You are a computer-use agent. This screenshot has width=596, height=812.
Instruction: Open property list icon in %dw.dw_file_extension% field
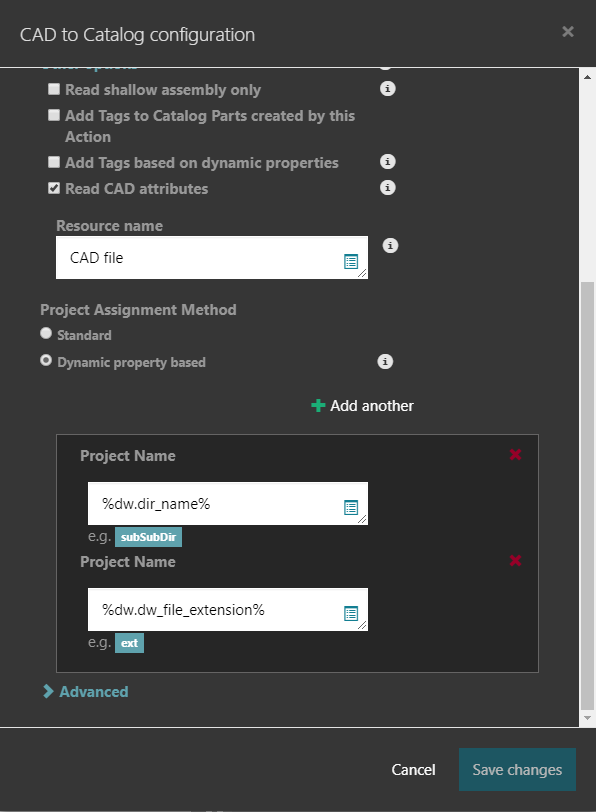click(351, 614)
